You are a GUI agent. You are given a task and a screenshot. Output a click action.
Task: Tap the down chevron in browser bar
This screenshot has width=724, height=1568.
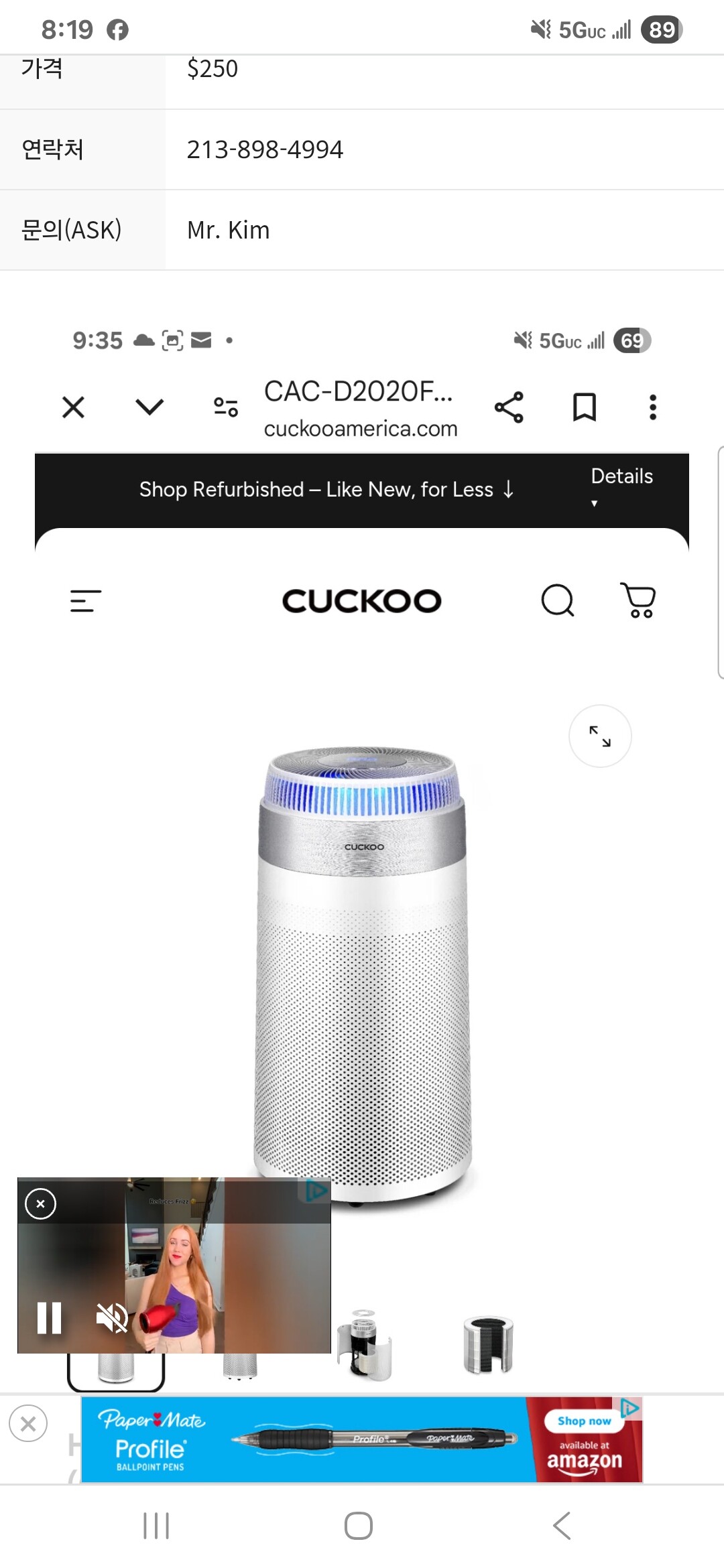tap(149, 407)
